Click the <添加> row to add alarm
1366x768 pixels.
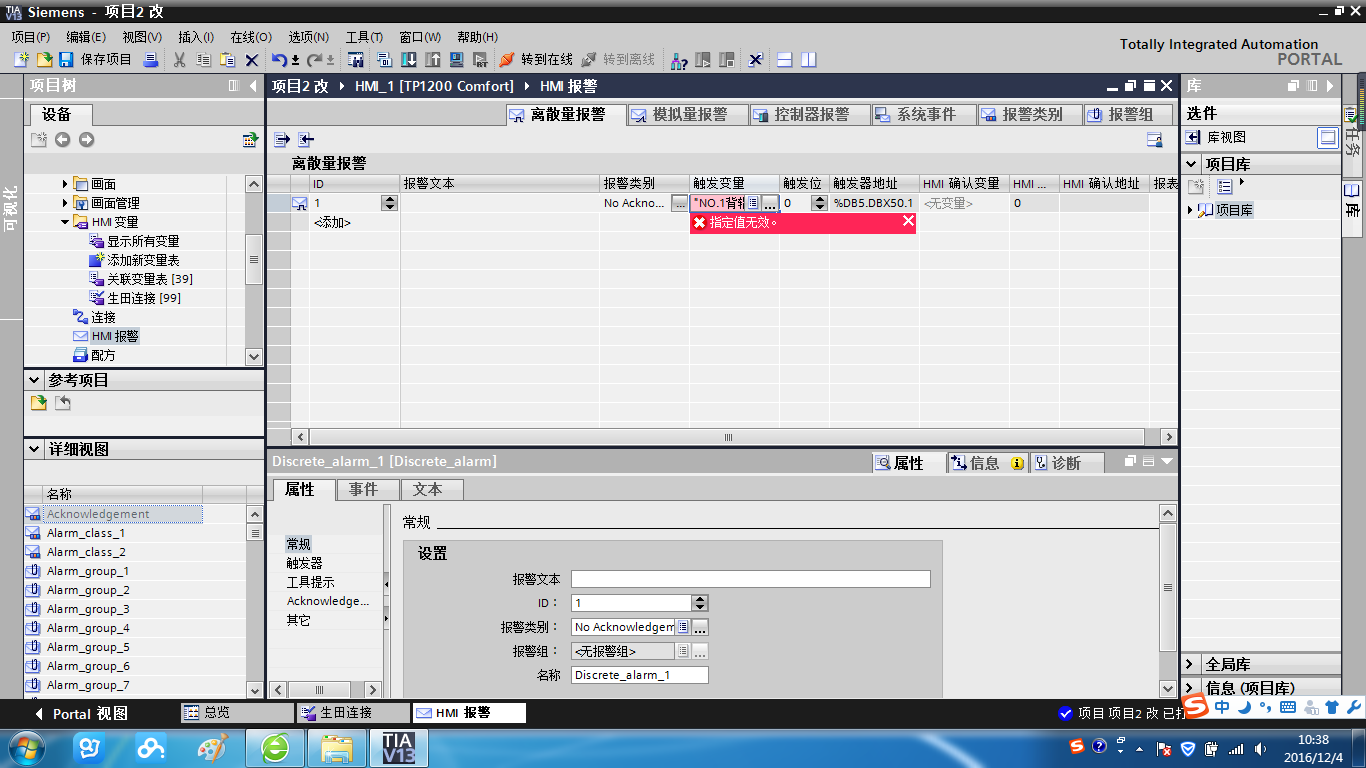332,222
